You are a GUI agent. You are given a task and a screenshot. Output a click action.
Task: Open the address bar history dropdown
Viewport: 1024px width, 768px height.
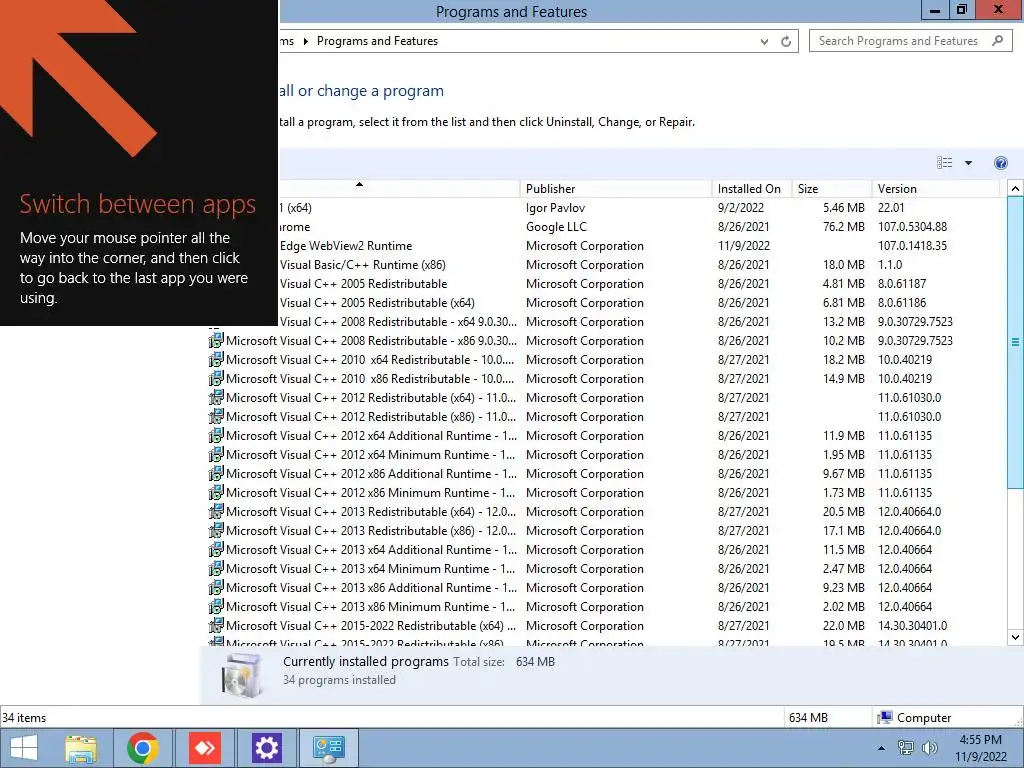[x=764, y=41]
